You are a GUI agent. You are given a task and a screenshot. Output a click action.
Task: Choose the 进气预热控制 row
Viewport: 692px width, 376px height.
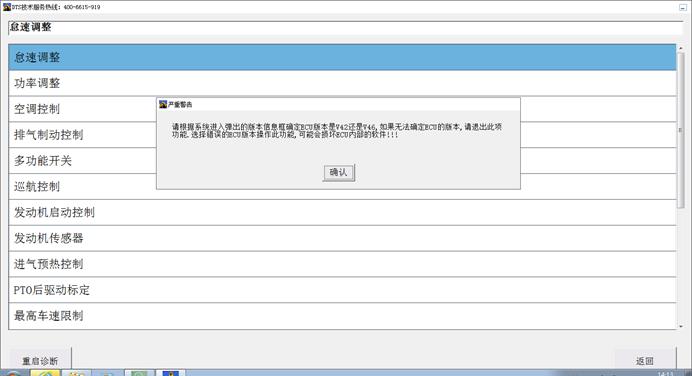click(342, 264)
